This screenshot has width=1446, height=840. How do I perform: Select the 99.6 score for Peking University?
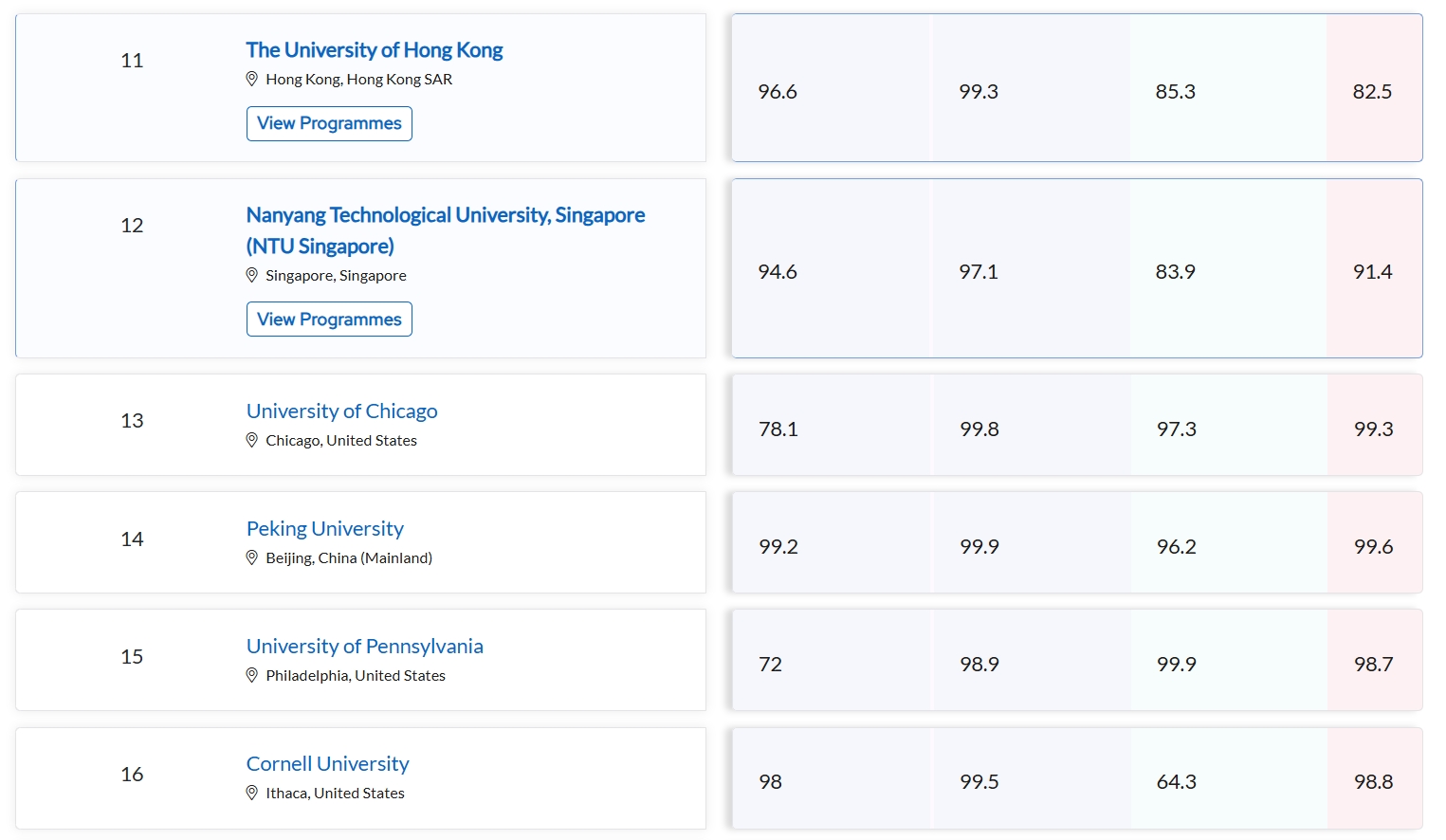pyautogui.click(x=1374, y=546)
